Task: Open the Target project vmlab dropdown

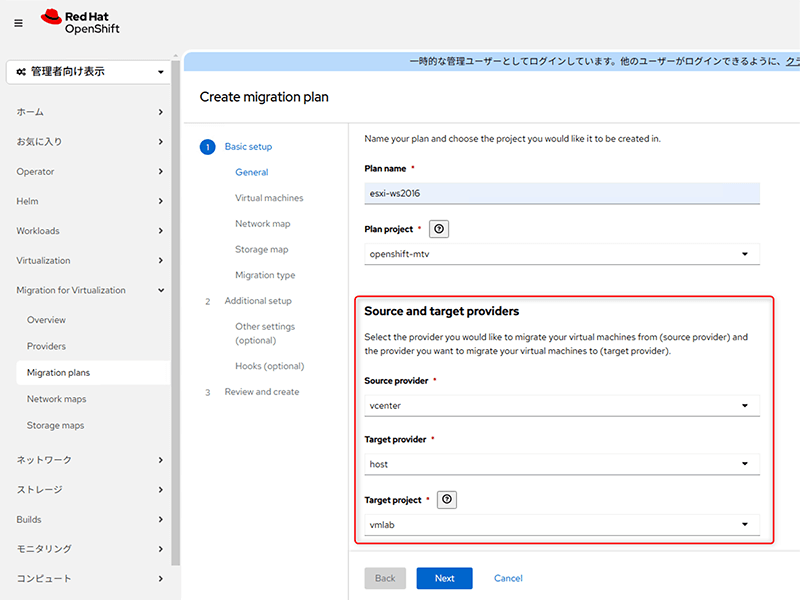Action: tap(561, 524)
